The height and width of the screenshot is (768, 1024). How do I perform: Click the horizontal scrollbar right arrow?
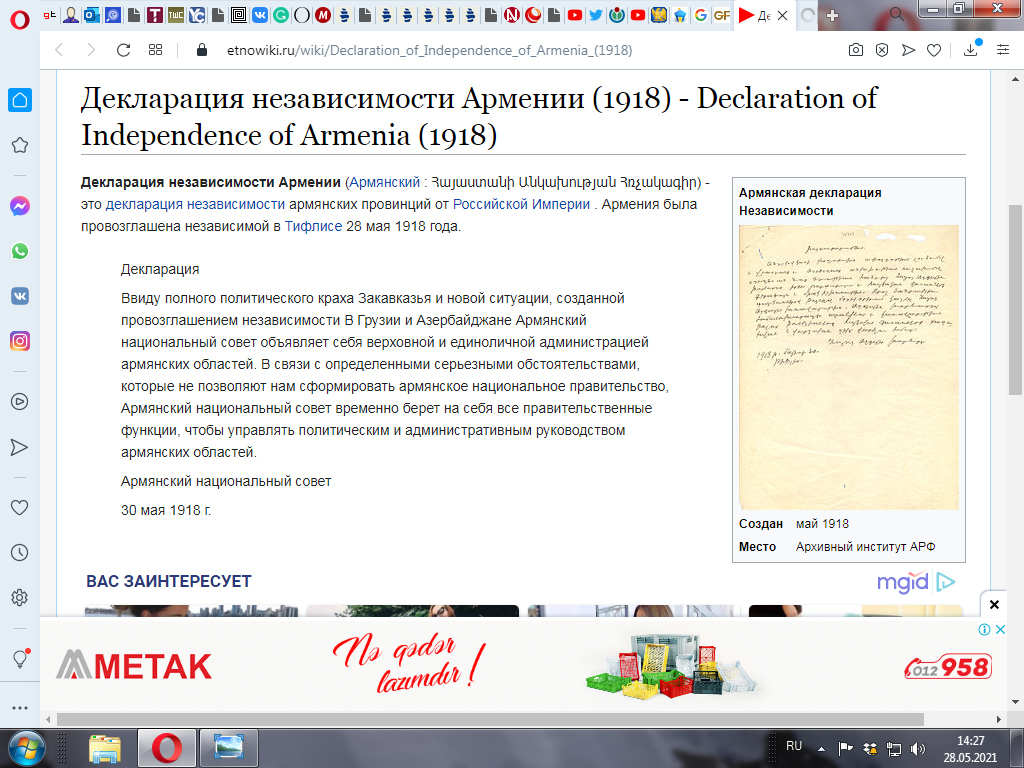pos(999,719)
